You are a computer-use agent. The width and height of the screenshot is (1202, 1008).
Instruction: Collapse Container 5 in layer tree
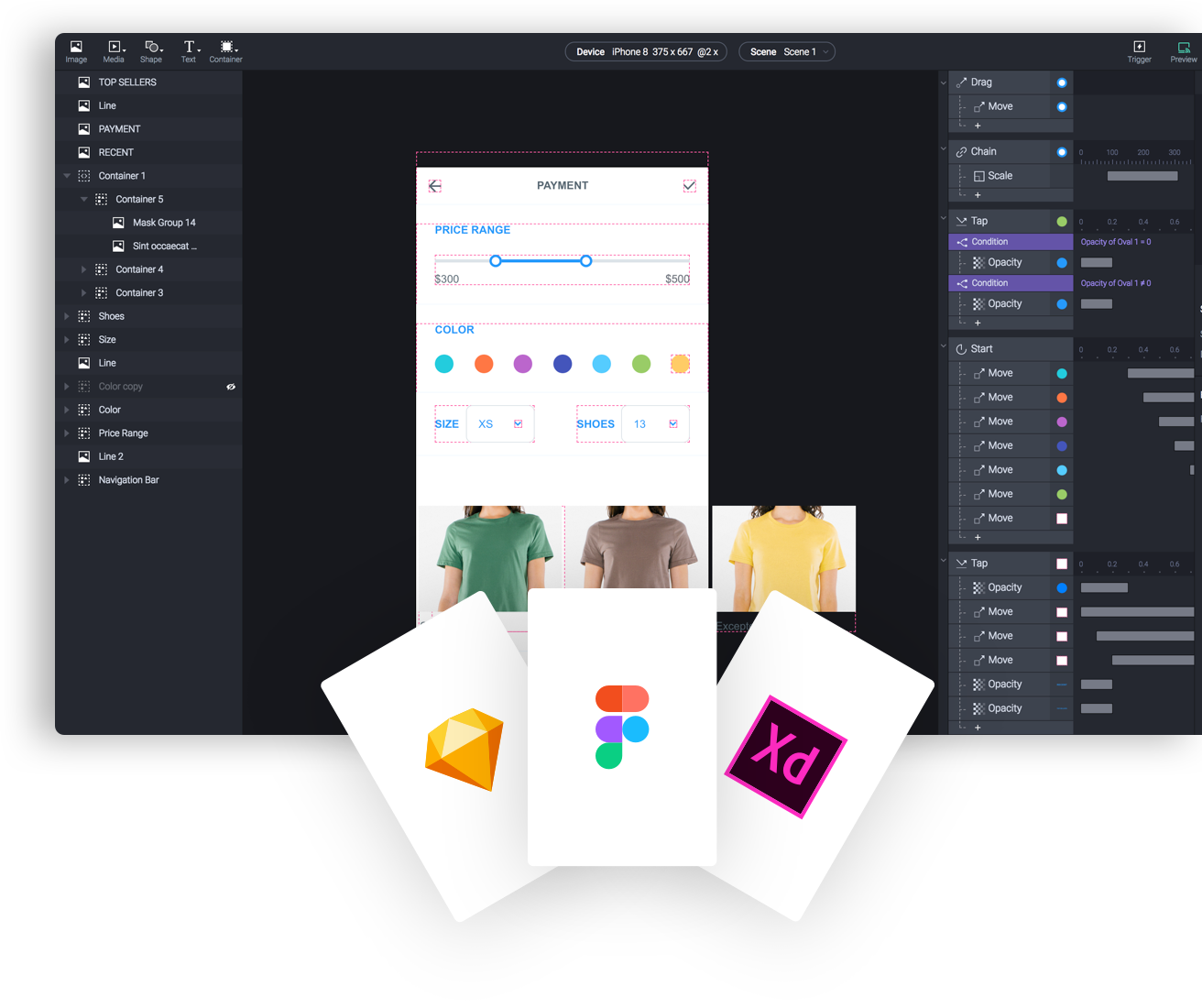tap(84, 200)
